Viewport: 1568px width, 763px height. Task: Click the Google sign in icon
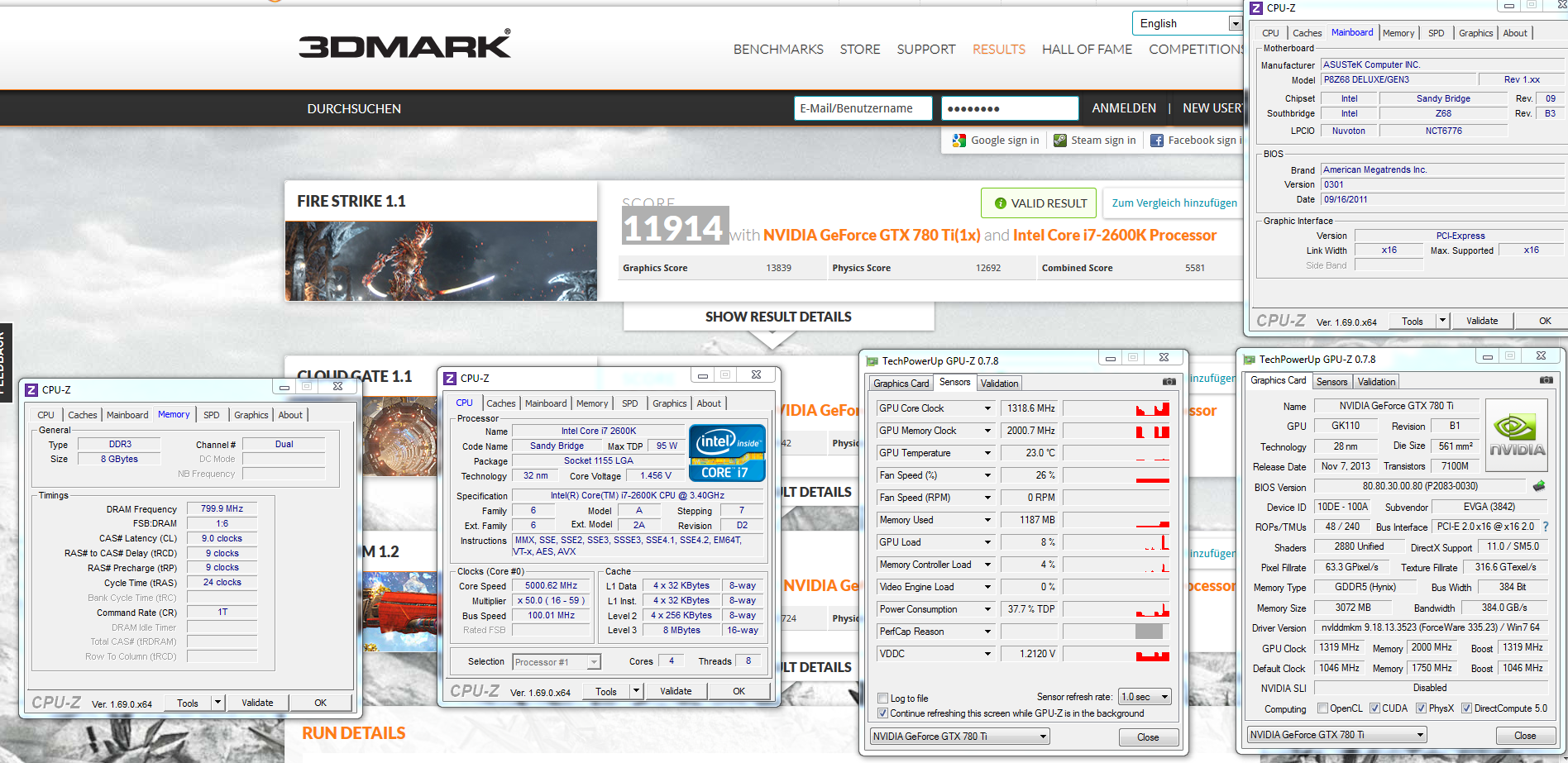pos(959,141)
